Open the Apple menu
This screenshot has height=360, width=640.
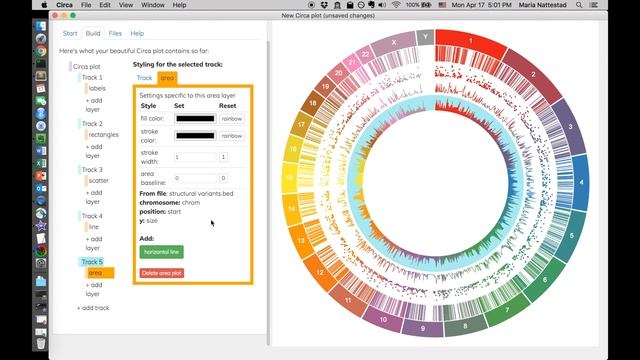pos(44,5)
